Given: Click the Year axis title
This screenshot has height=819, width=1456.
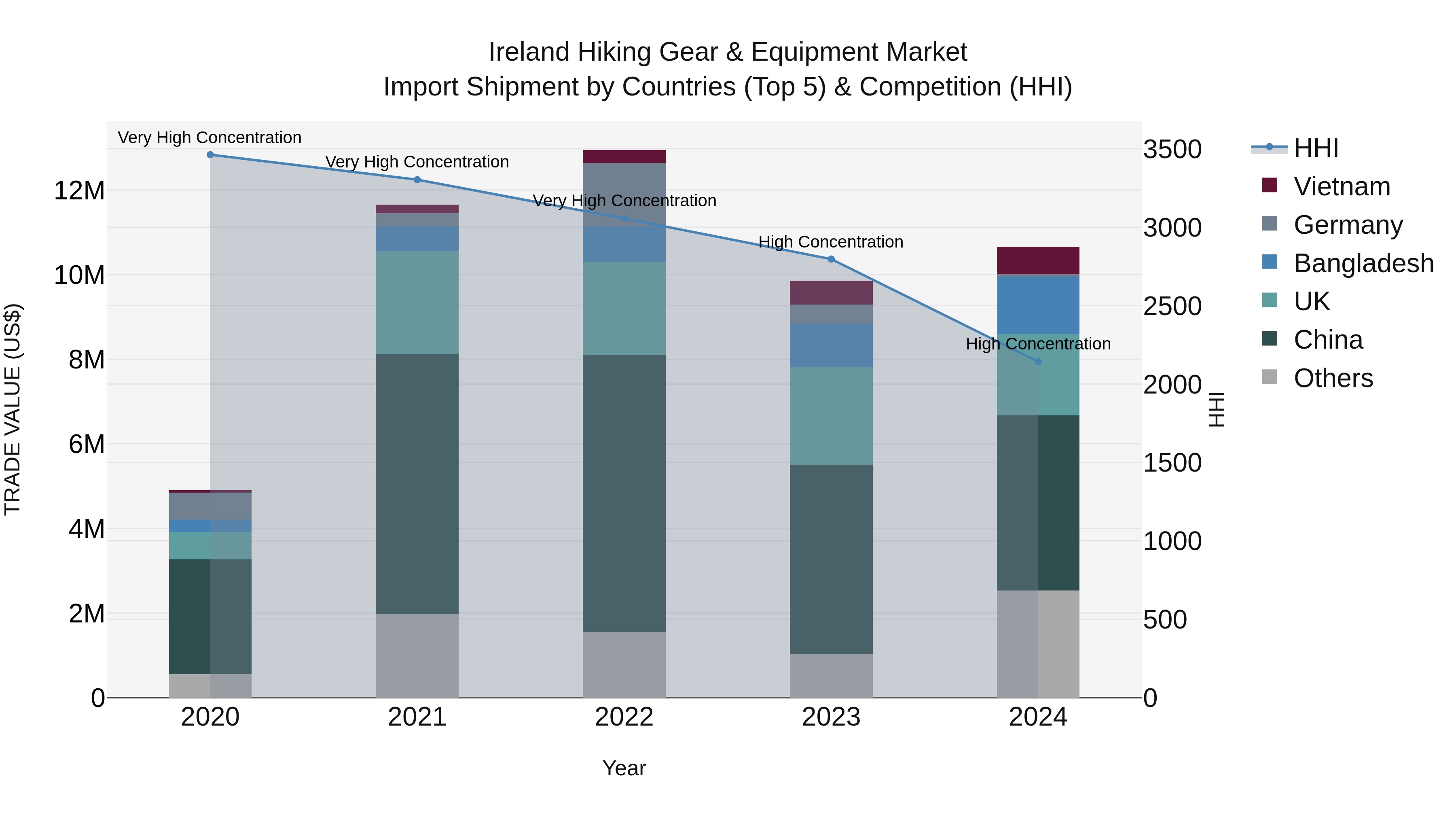Looking at the screenshot, I should tap(624, 768).
